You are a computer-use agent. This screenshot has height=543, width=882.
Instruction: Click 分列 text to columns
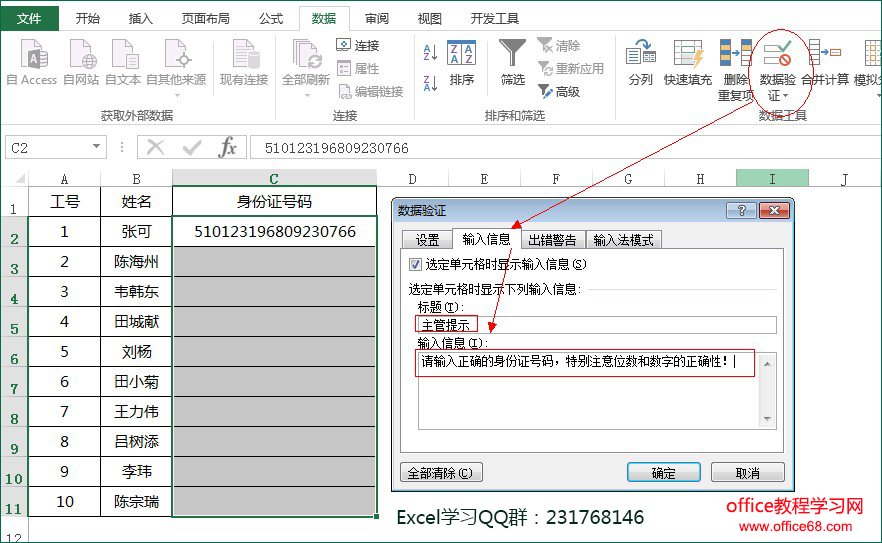pyautogui.click(x=641, y=62)
